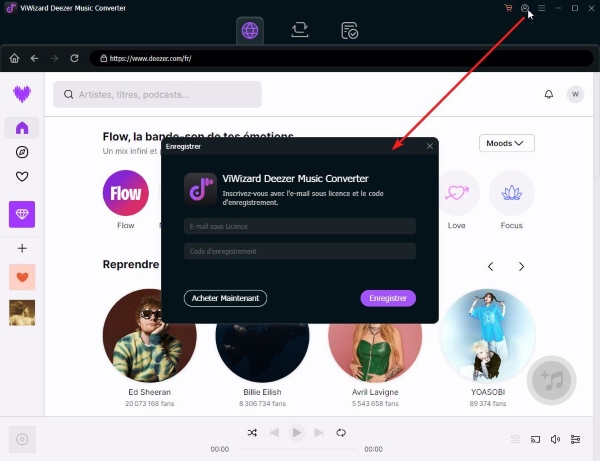Open the shopping cart purchase icon
The height and width of the screenshot is (461, 600).
[508, 8]
